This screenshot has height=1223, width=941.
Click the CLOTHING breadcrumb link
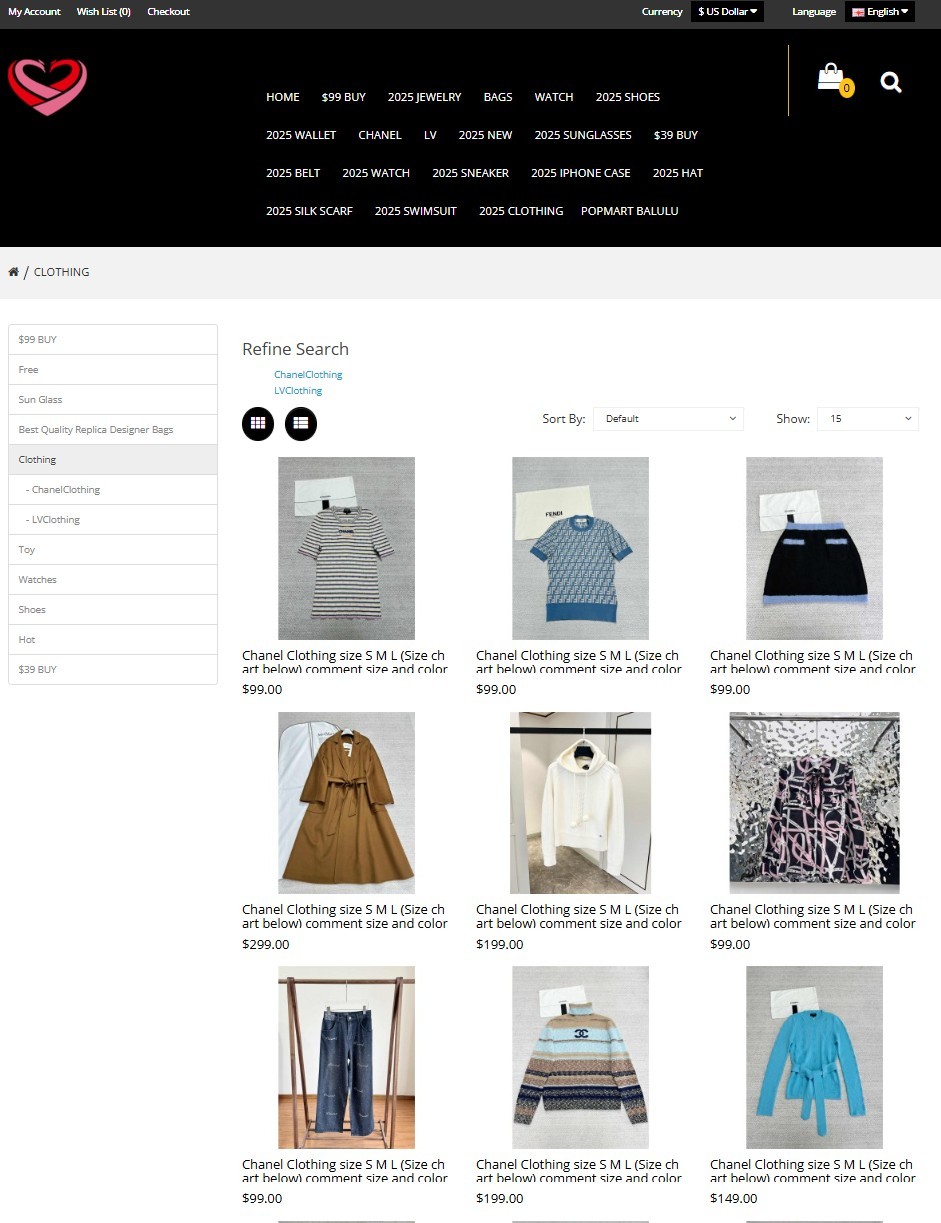62,272
